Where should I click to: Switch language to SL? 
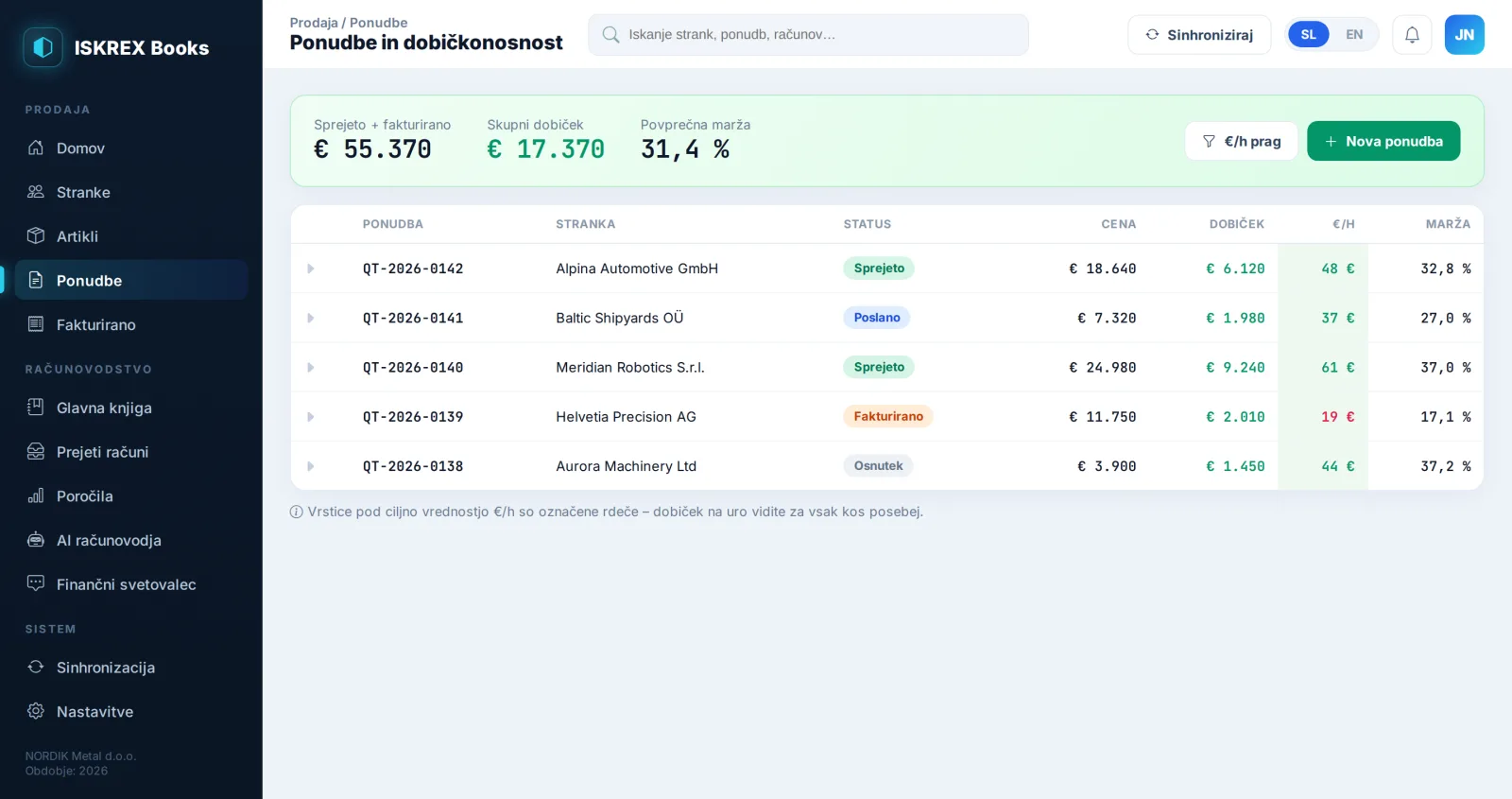[1308, 35]
